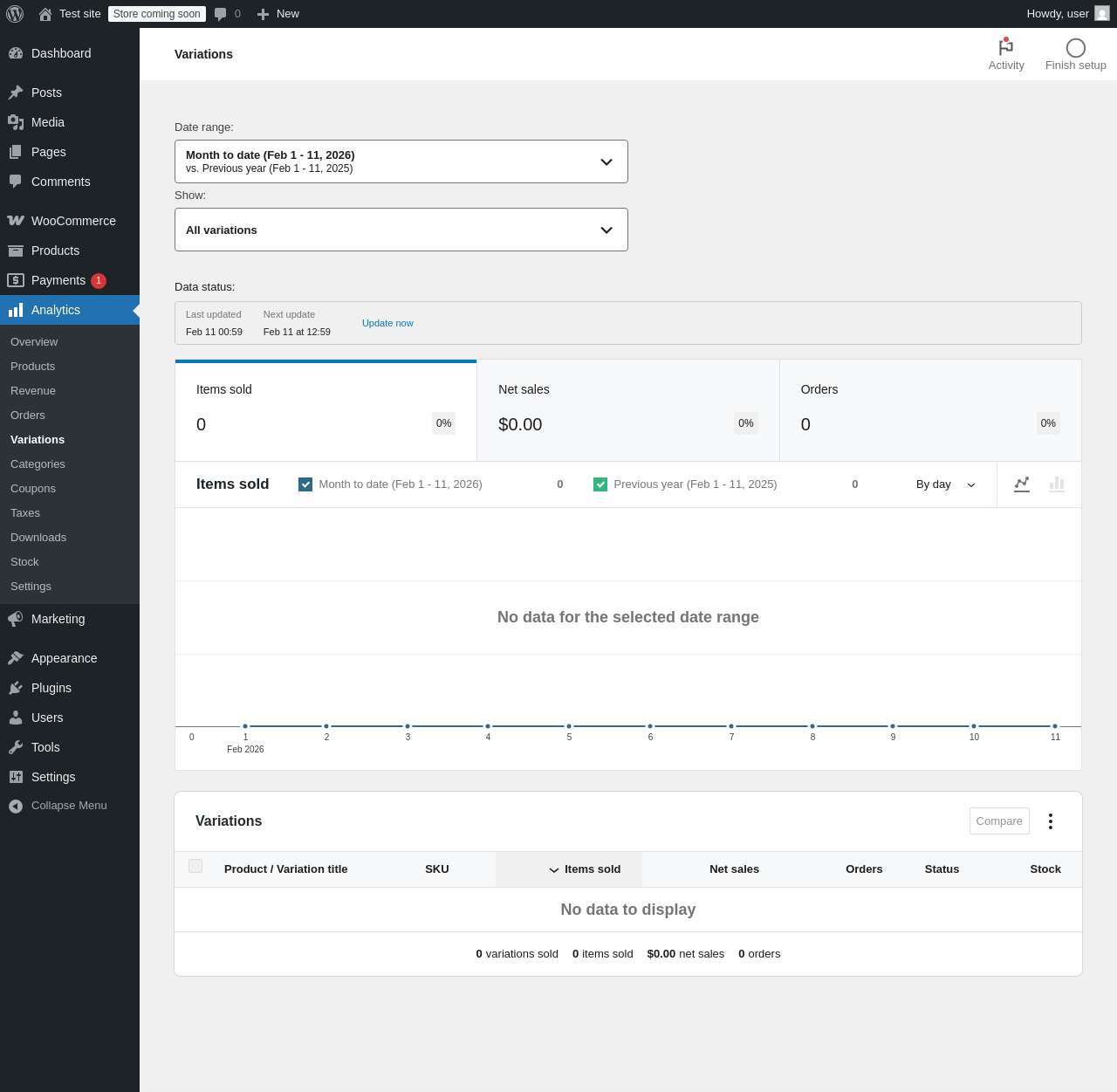The width and height of the screenshot is (1117, 1092).
Task: Open the Plugins menu in sidebar
Action: tap(51, 688)
